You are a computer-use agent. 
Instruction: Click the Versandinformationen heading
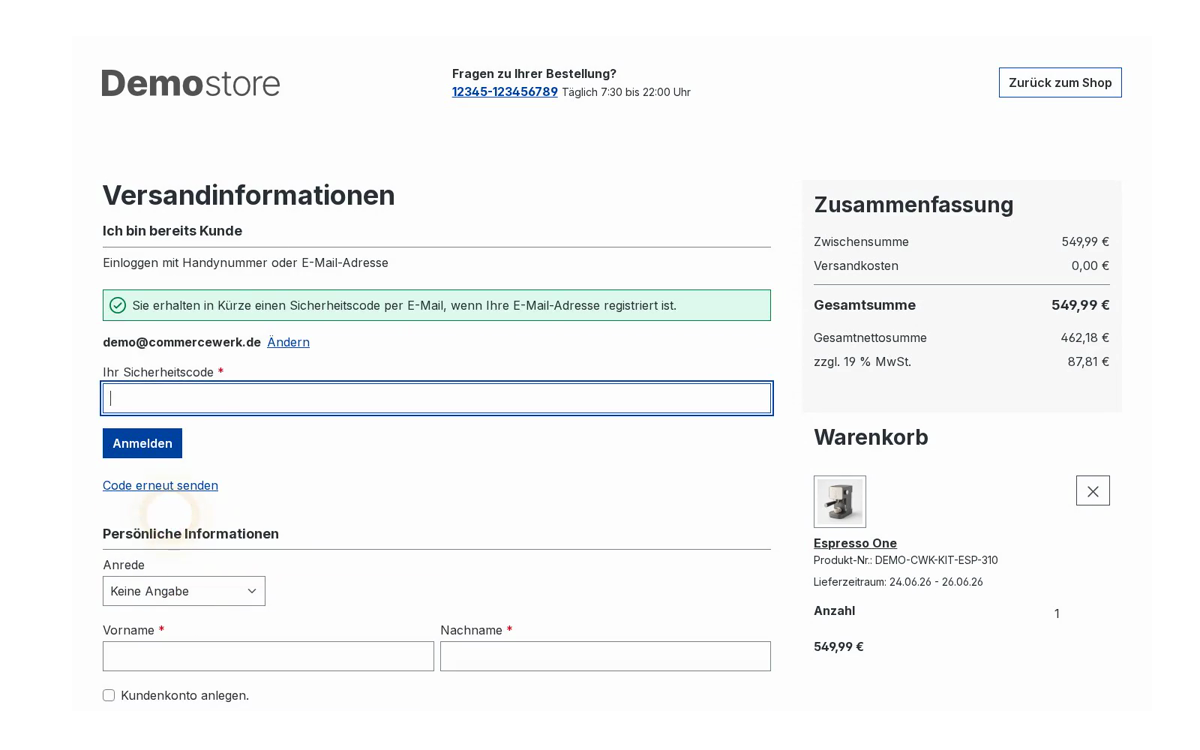pos(249,195)
